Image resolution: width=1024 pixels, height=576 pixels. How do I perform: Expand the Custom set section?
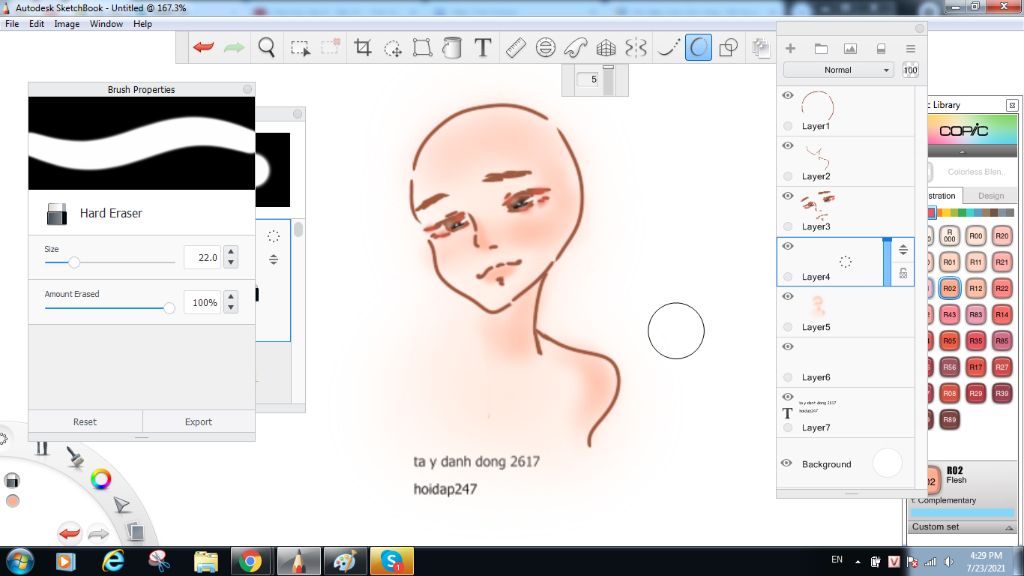[962, 527]
